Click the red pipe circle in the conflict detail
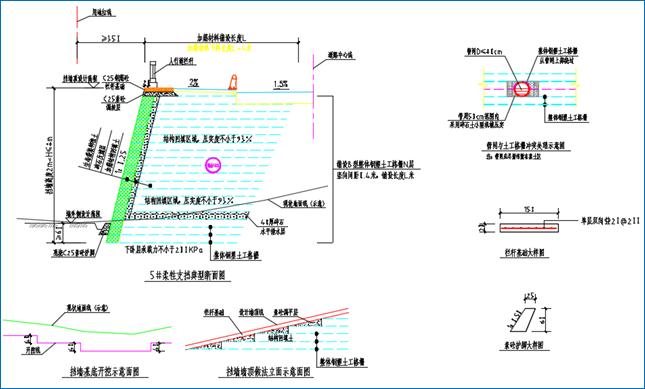Screen dimensions: 645x389 point(522,88)
